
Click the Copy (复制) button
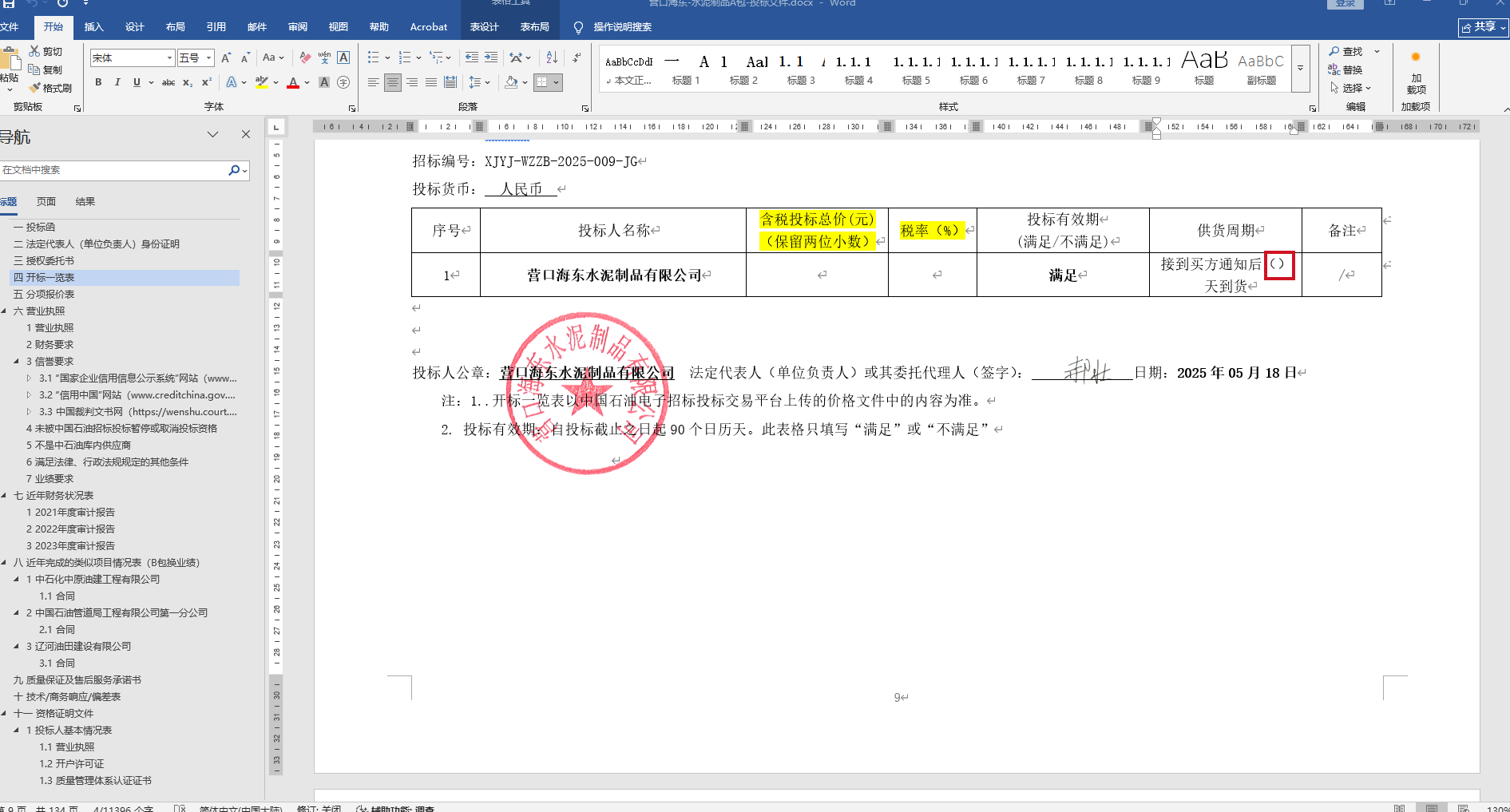46,69
